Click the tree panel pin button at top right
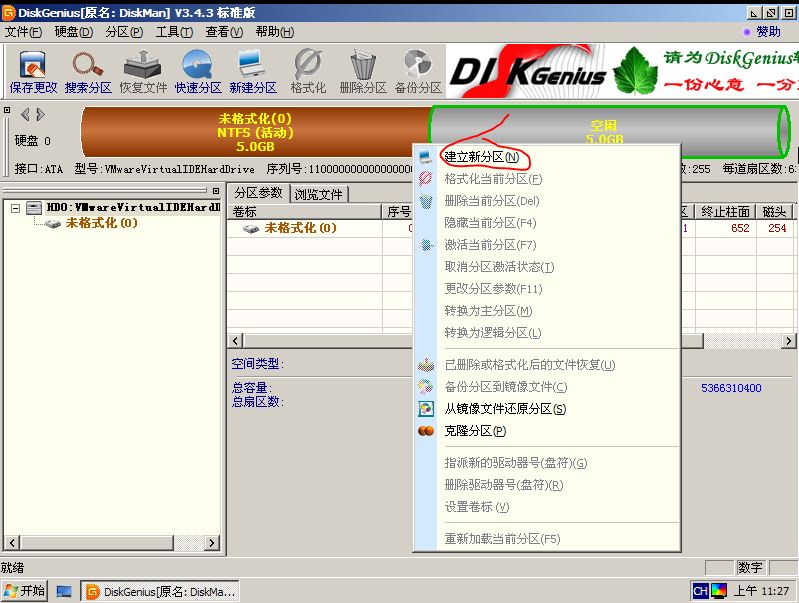The width and height of the screenshot is (799, 603). 216,191
